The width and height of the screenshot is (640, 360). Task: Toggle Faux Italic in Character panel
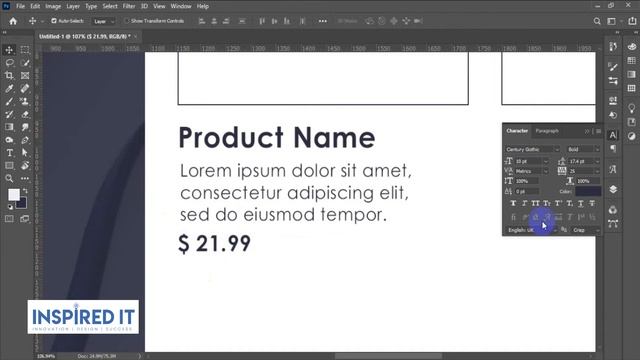point(524,203)
